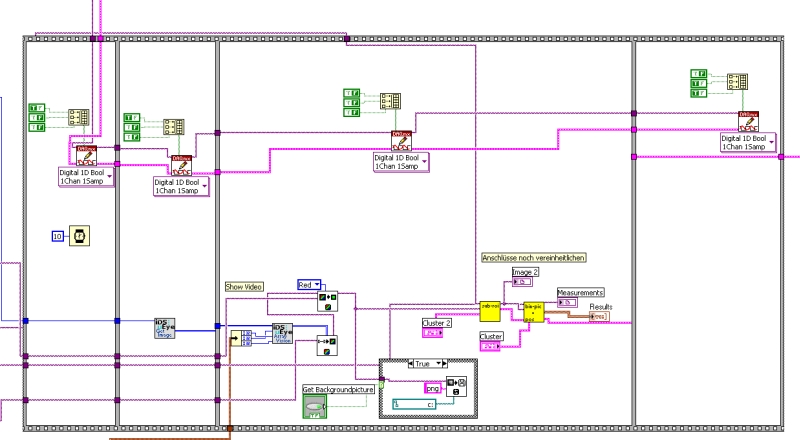The image size is (800, 440).
Task: Click the unbundle node left of uEye Array
Action: click(x=241, y=338)
